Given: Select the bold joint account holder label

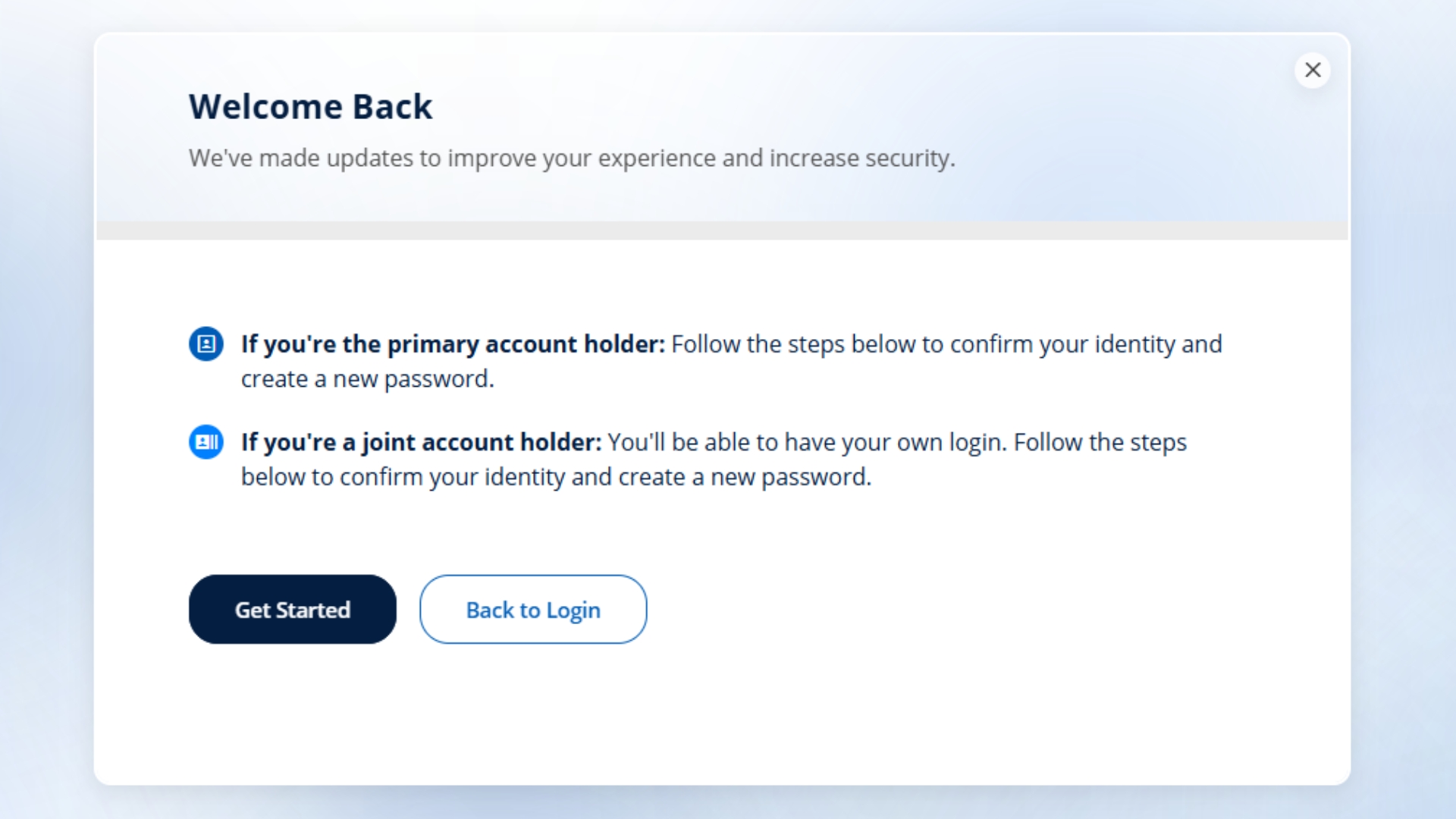Looking at the screenshot, I should [x=421, y=442].
